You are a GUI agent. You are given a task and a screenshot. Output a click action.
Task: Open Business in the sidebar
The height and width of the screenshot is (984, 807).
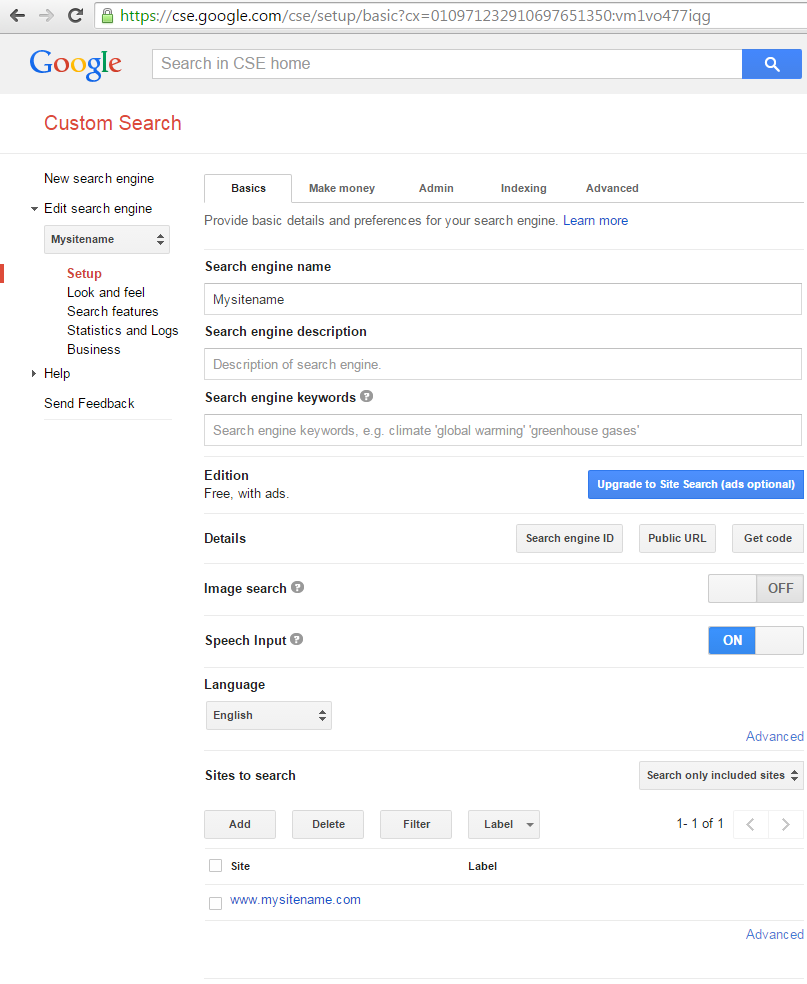pos(94,350)
